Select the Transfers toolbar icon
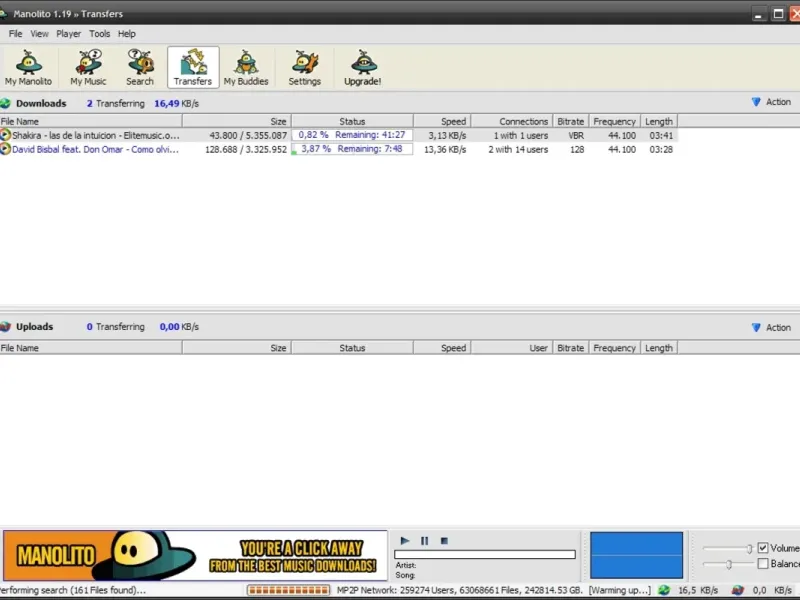 coord(193,67)
